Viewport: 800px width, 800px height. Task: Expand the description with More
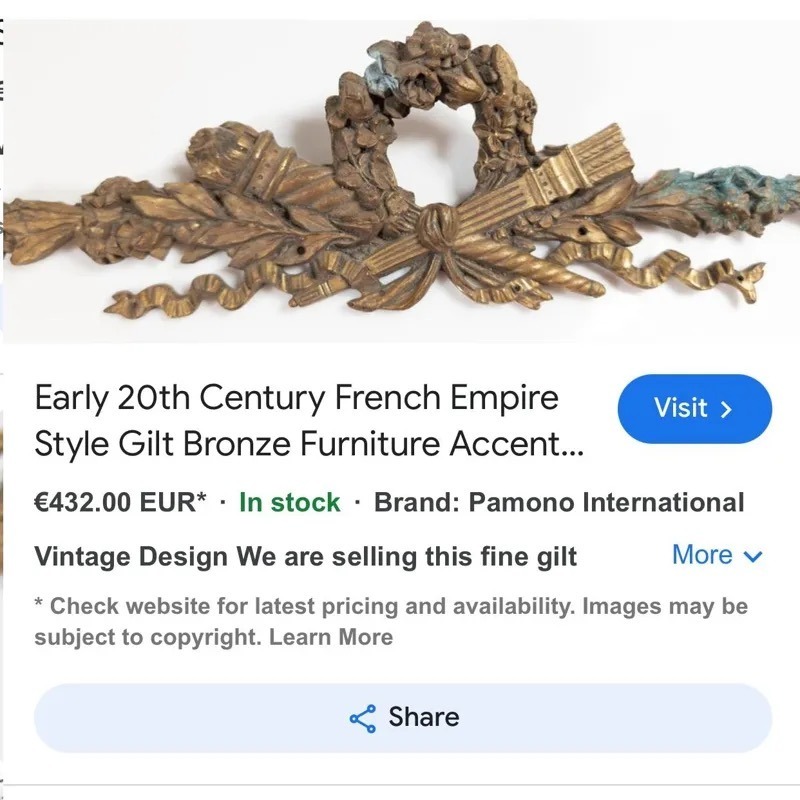click(x=703, y=555)
